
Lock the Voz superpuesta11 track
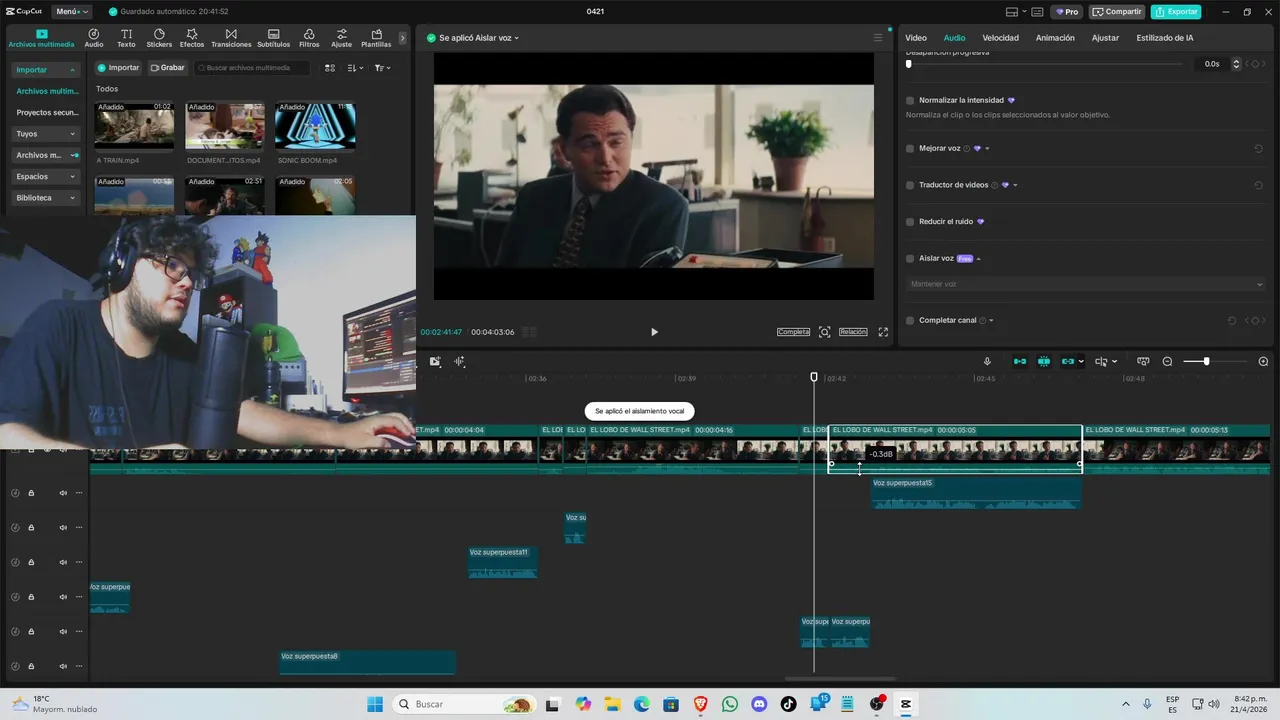coord(31,562)
